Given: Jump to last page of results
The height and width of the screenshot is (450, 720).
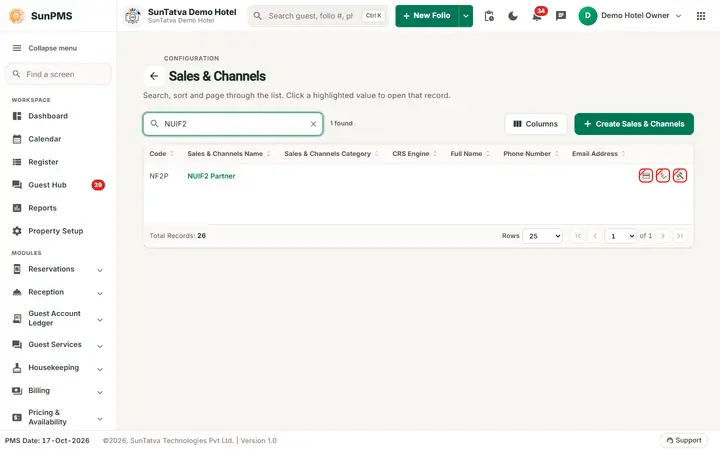Looking at the screenshot, I should pos(680,236).
